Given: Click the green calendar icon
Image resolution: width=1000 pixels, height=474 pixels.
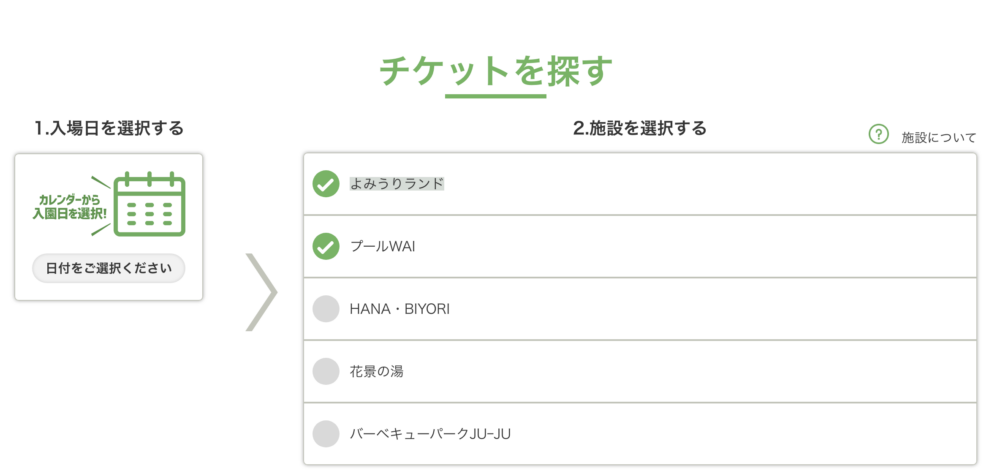Looking at the screenshot, I should (x=149, y=204).
